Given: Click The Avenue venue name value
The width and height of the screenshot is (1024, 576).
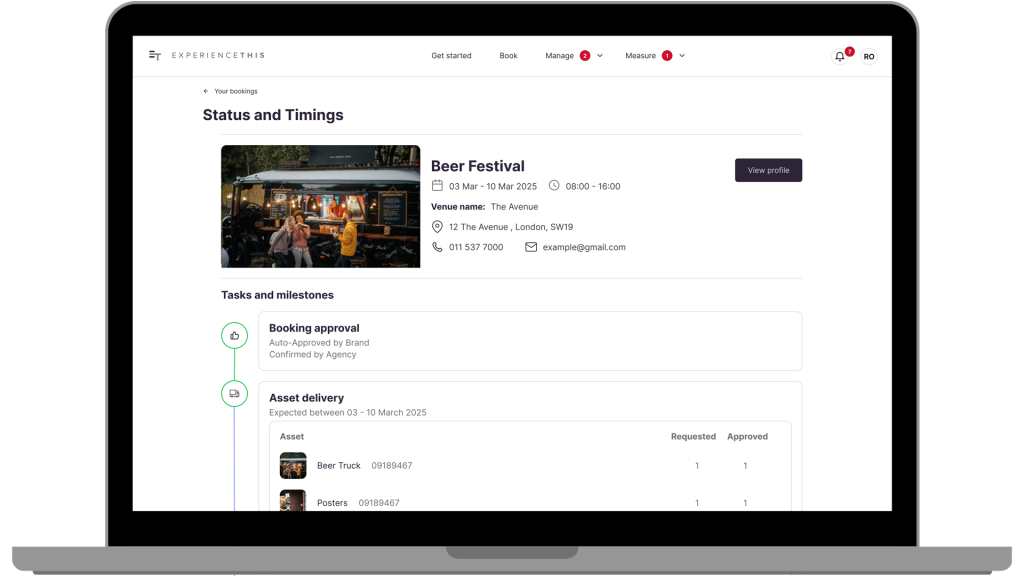Looking at the screenshot, I should click(x=515, y=206).
